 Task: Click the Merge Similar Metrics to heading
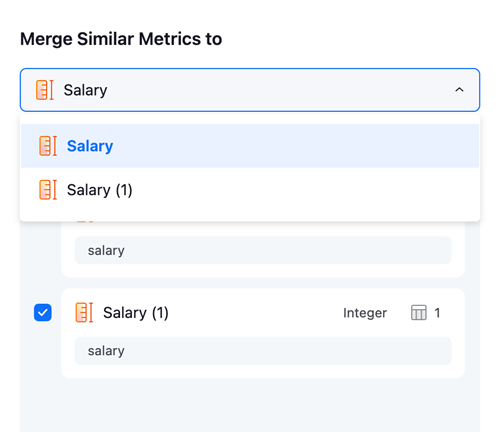(x=121, y=39)
